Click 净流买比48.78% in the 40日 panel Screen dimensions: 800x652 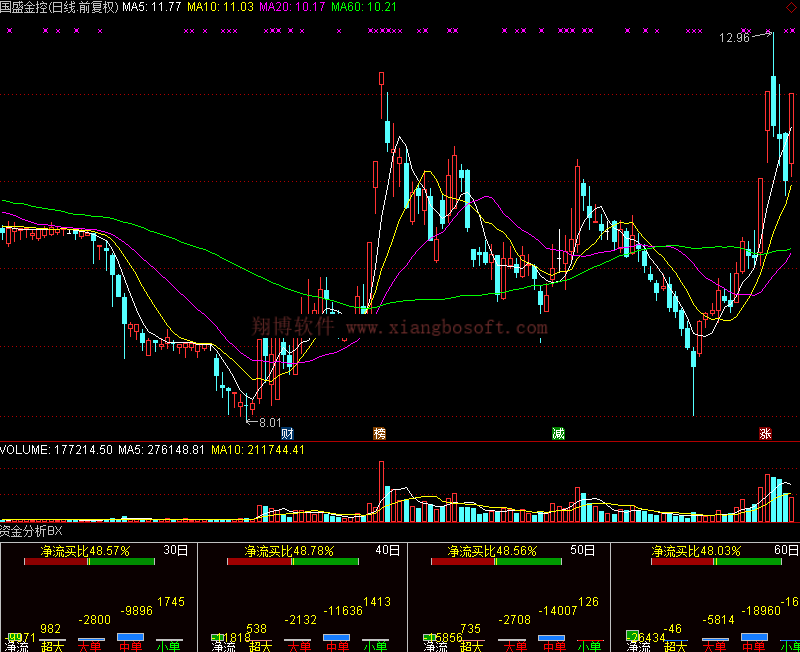(x=289, y=551)
